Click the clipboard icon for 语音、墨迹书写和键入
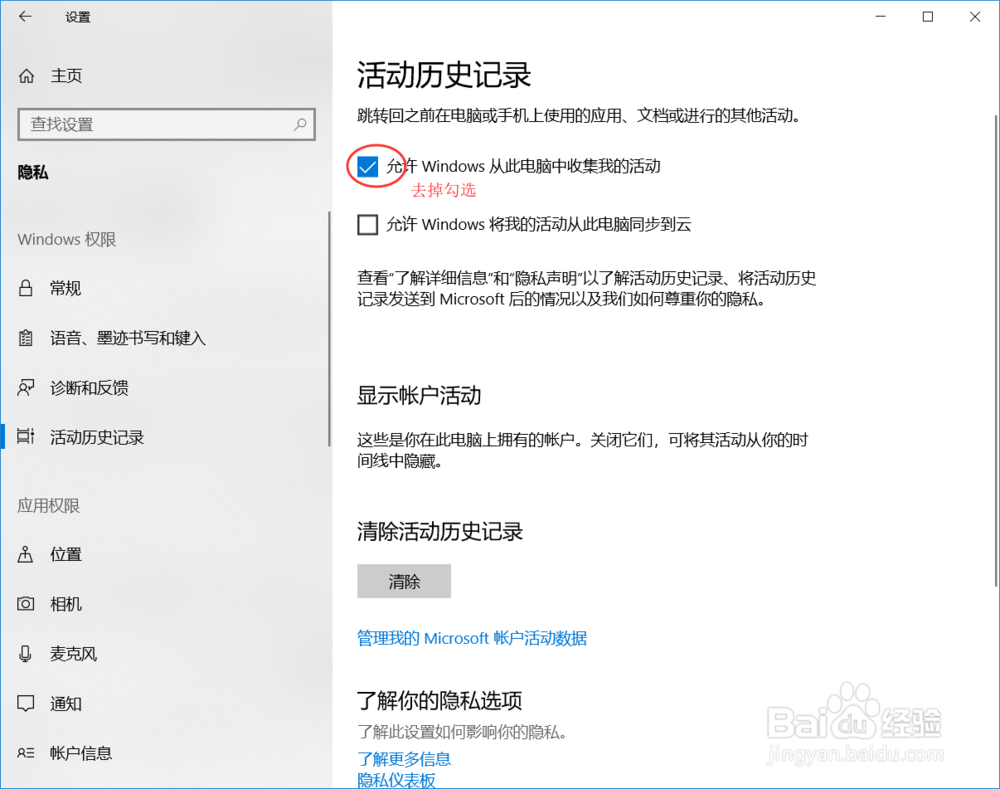 tap(26, 338)
